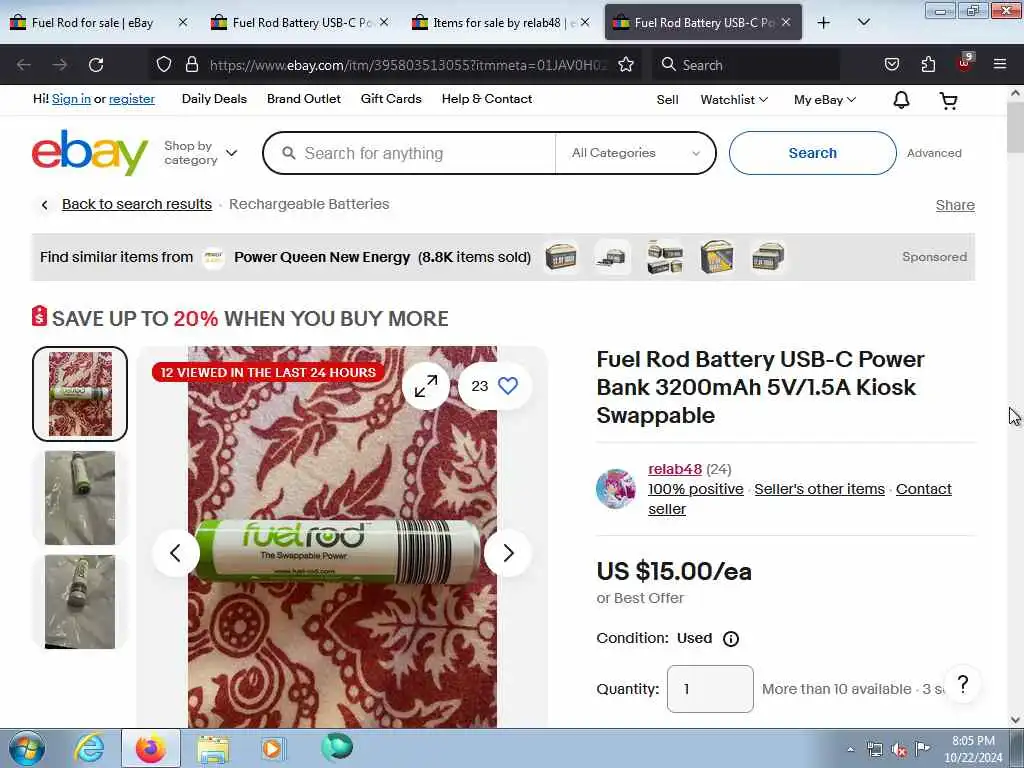Open Seller's other items link
Viewport: 1024px width, 768px height.
coord(820,489)
